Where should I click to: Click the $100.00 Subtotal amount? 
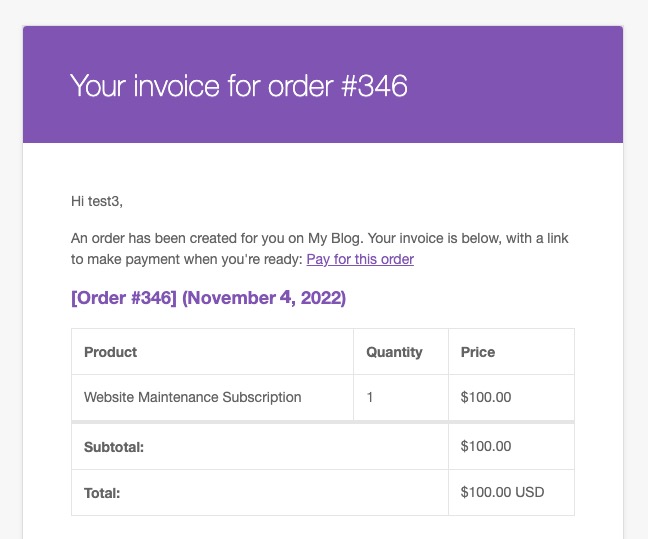point(486,447)
